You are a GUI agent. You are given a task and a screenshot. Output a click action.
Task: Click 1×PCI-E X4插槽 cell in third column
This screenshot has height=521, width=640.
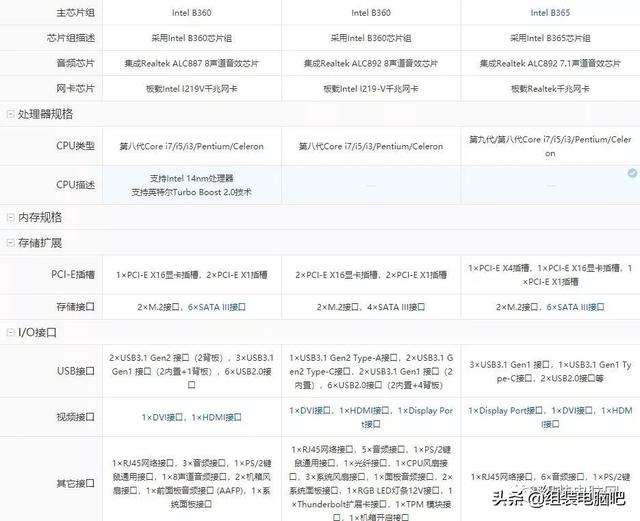click(550, 275)
